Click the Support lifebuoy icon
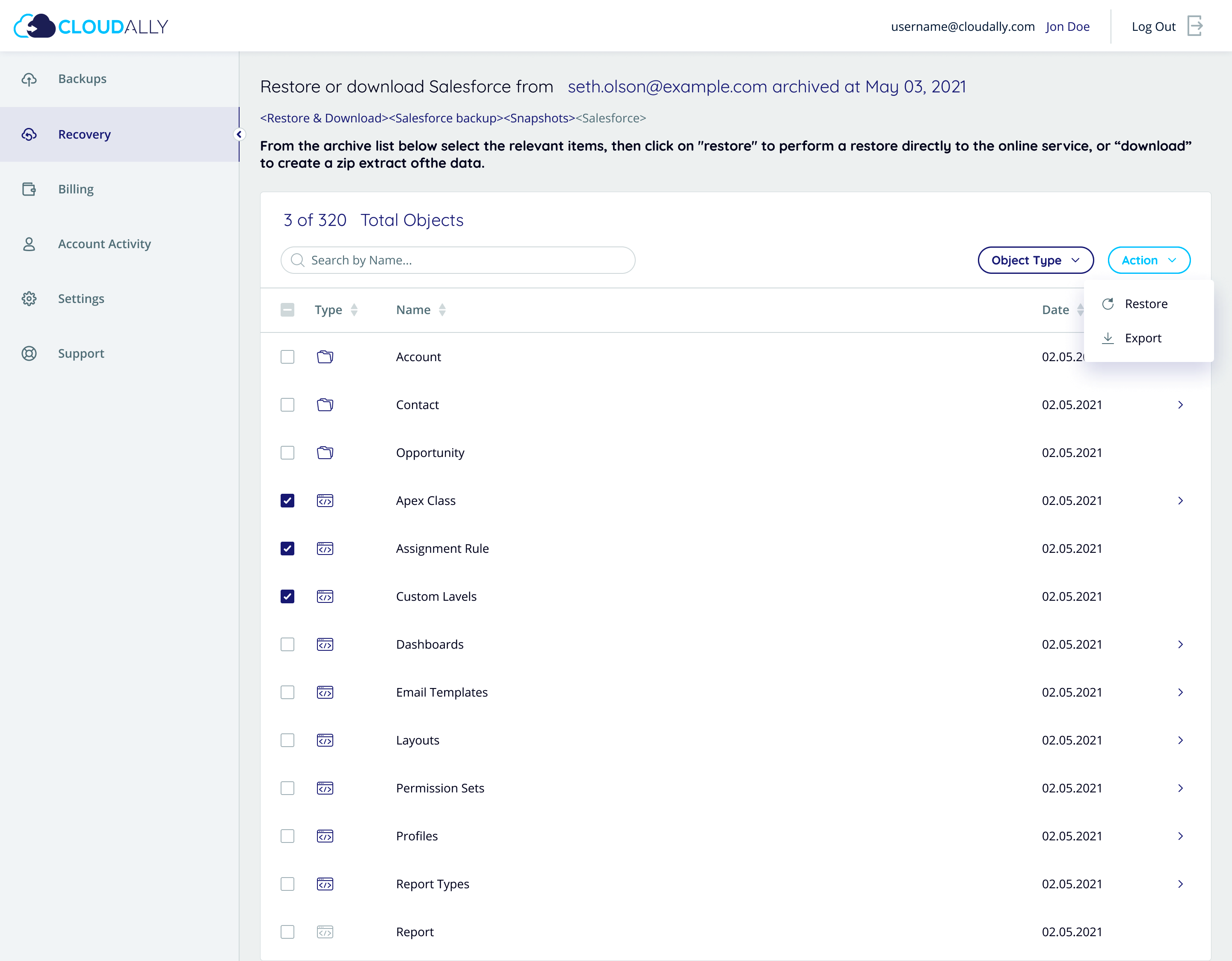Image resolution: width=1232 pixels, height=961 pixels. pyautogui.click(x=30, y=353)
